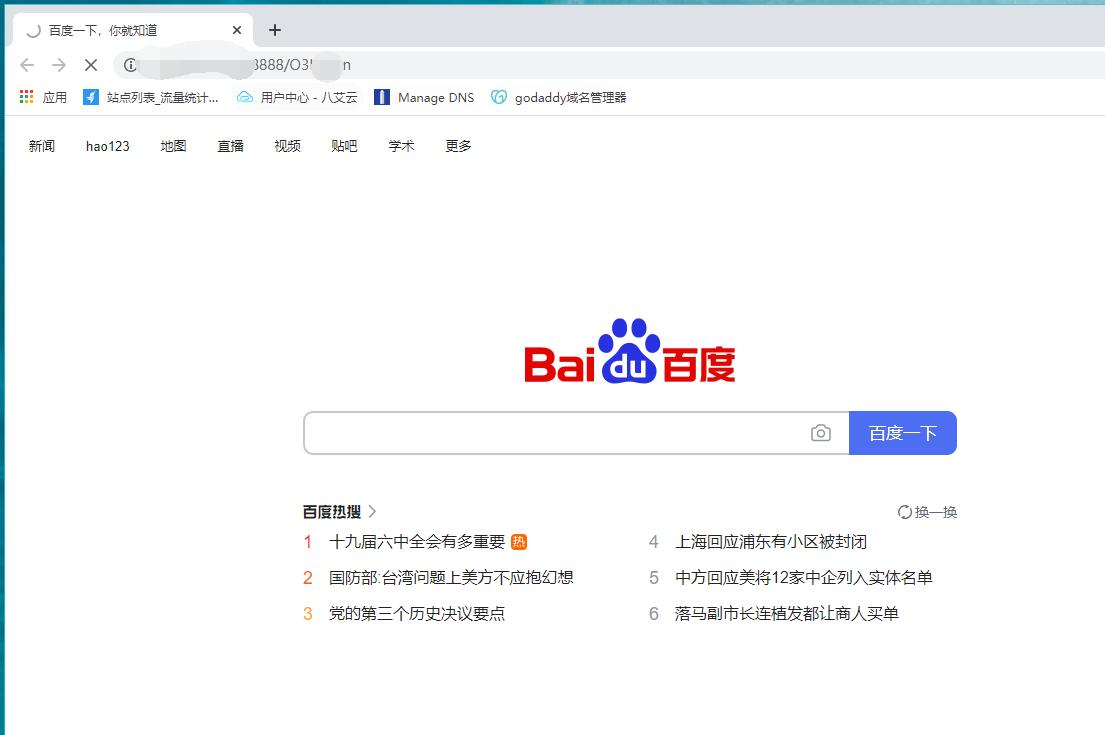Close the Baidu tab
The width and height of the screenshot is (1105, 735).
point(237,30)
